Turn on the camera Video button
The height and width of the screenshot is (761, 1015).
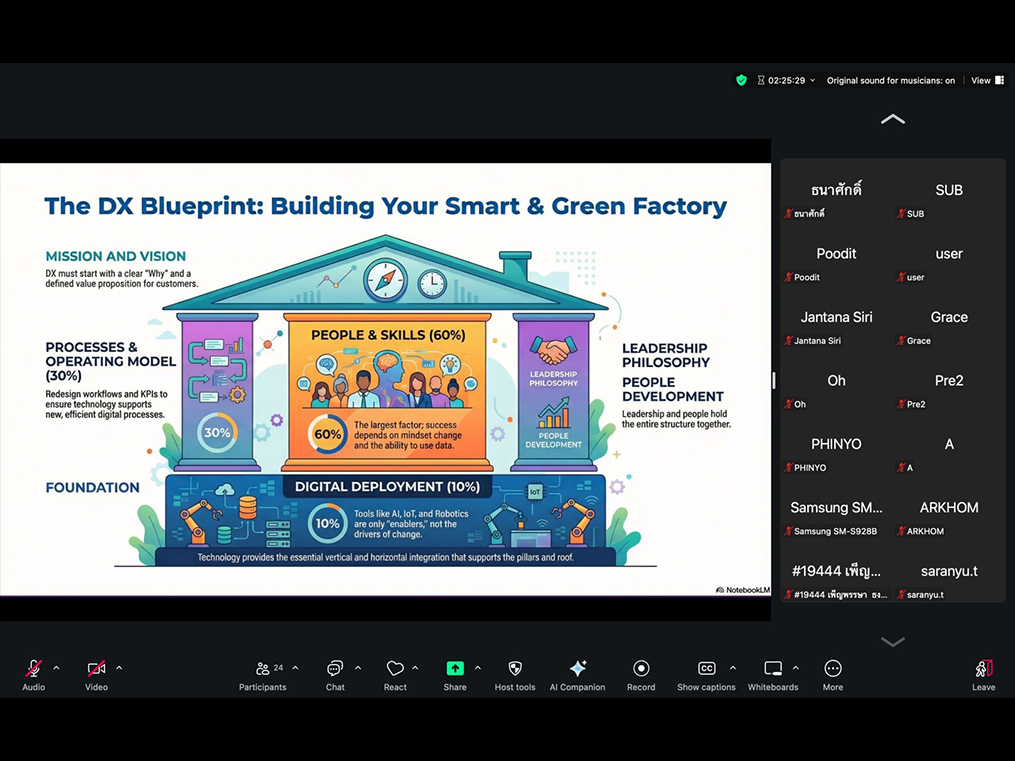pos(96,669)
